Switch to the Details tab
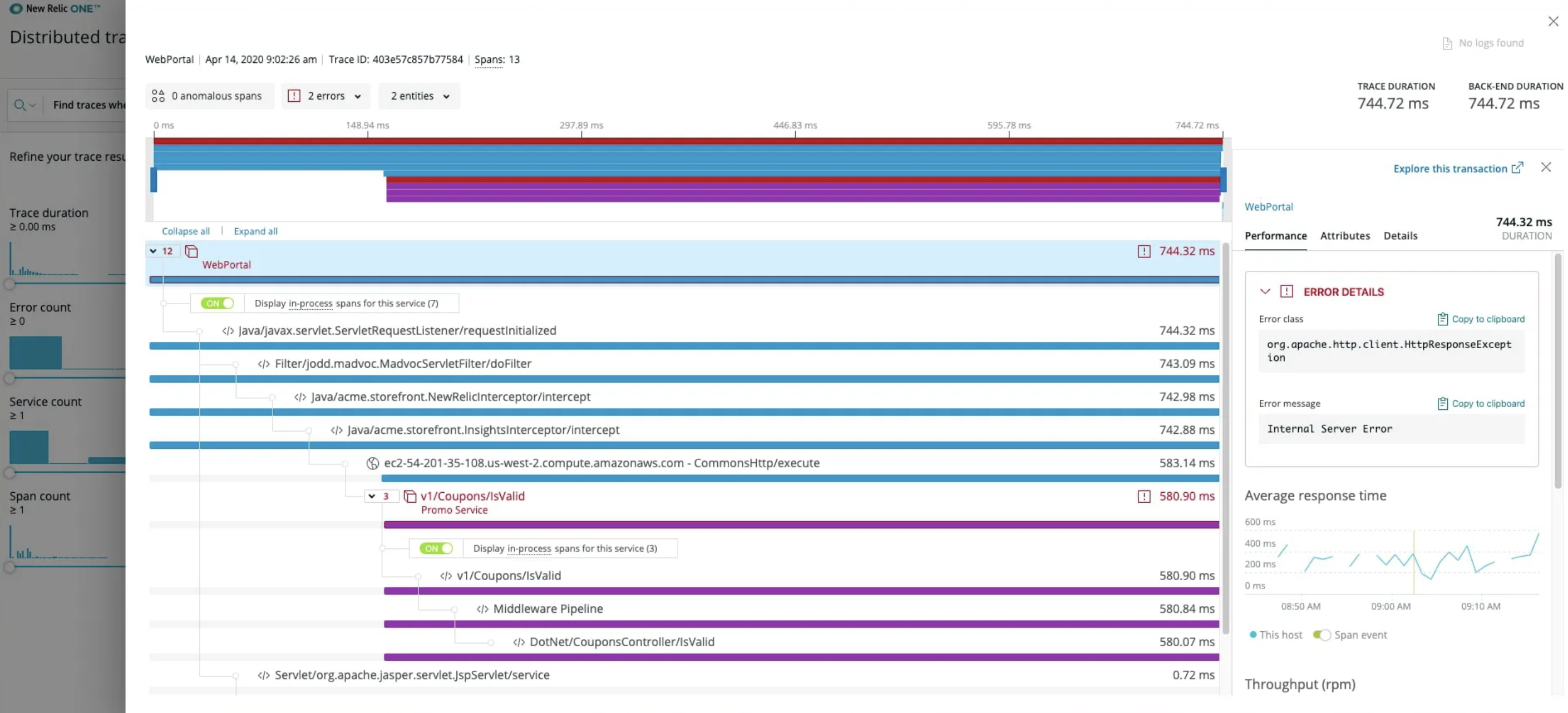The width and height of the screenshot is (1568, 713). (x=1400, y=236)
